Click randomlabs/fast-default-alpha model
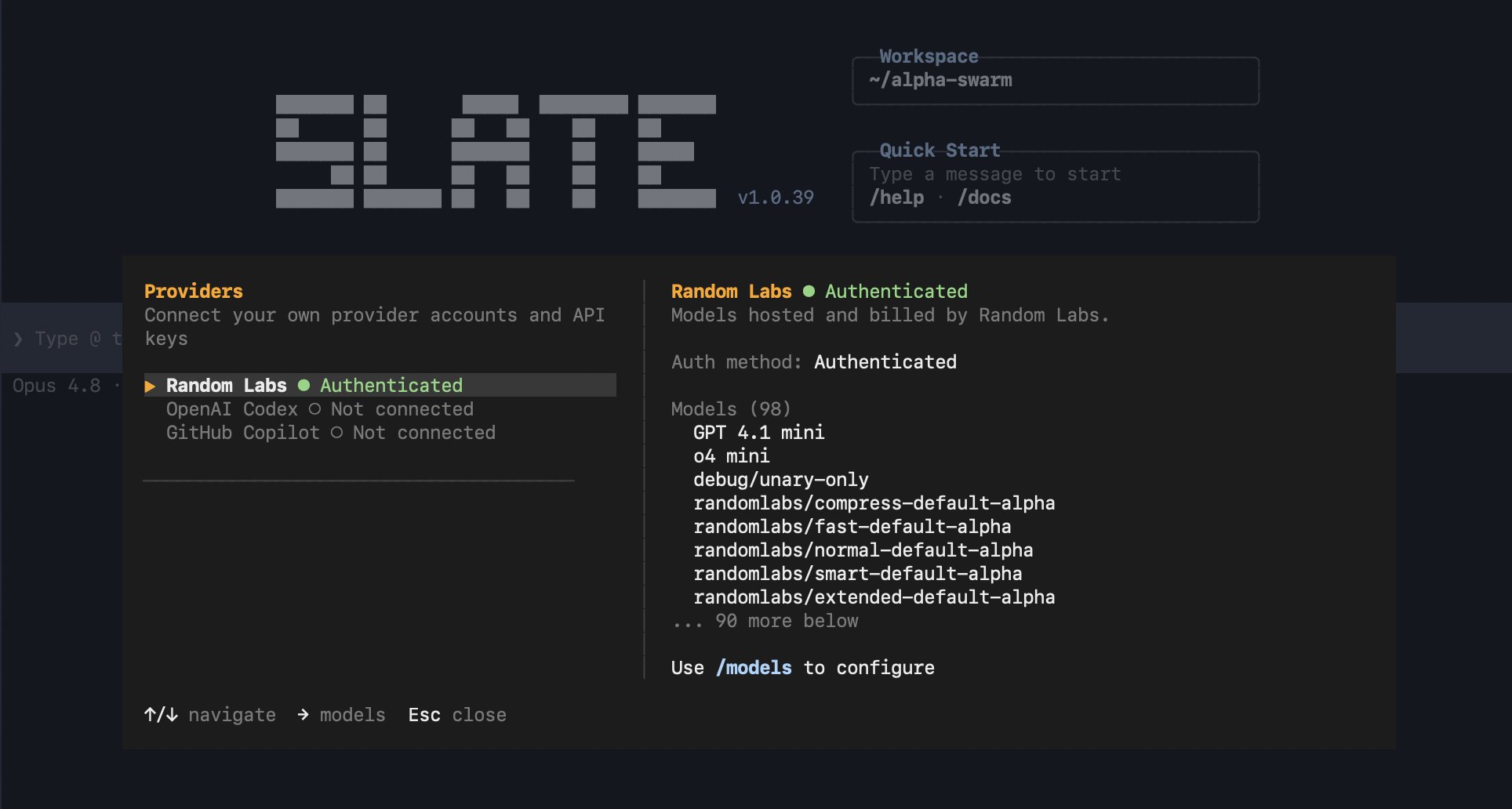 tap(852, 527)
